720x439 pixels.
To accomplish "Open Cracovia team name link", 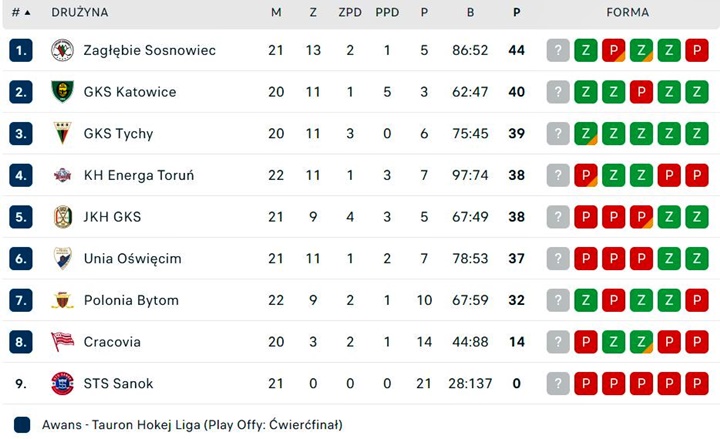I will click(112, 342).
